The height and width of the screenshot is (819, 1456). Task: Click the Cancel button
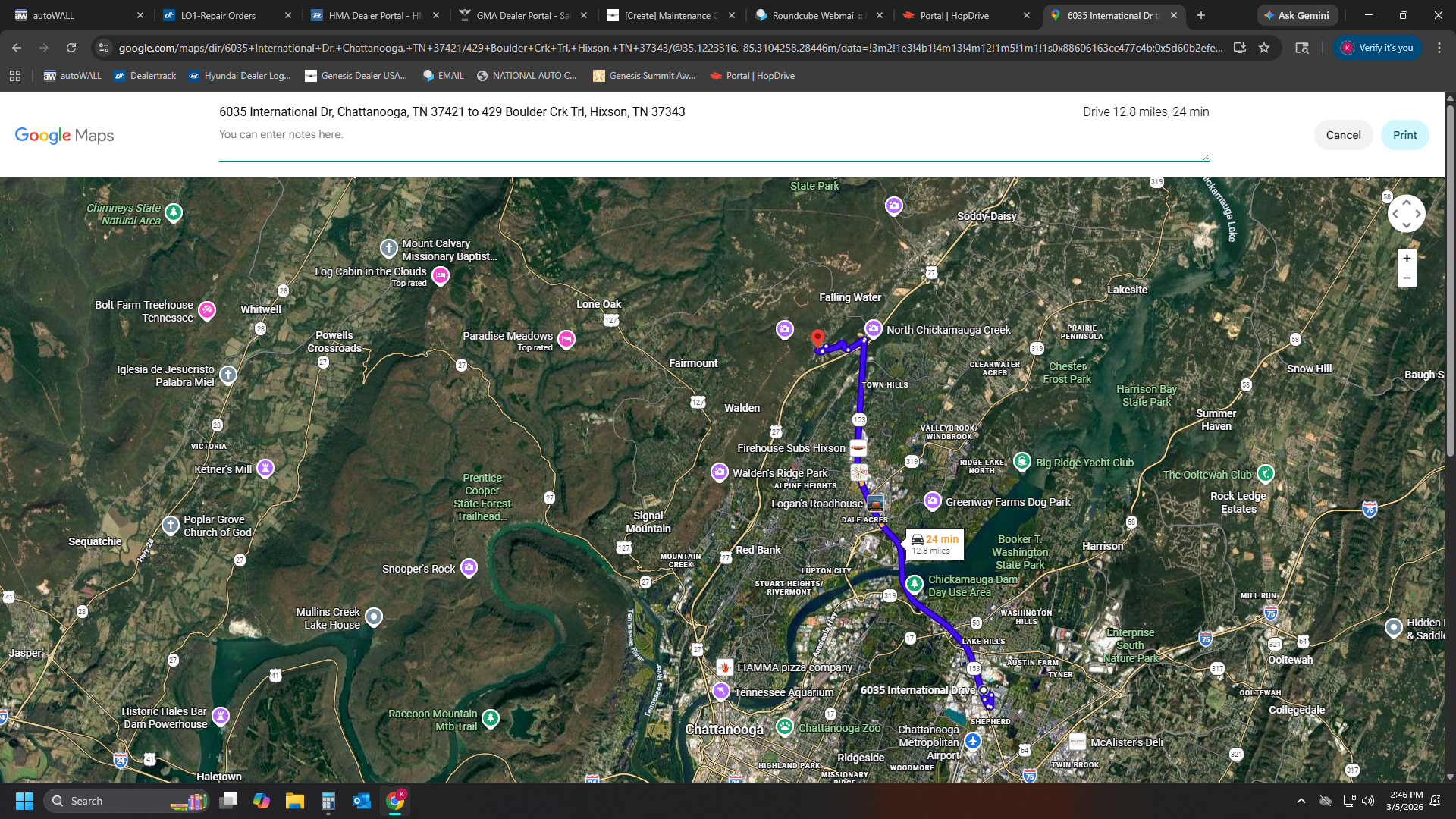pos(1343,135)
